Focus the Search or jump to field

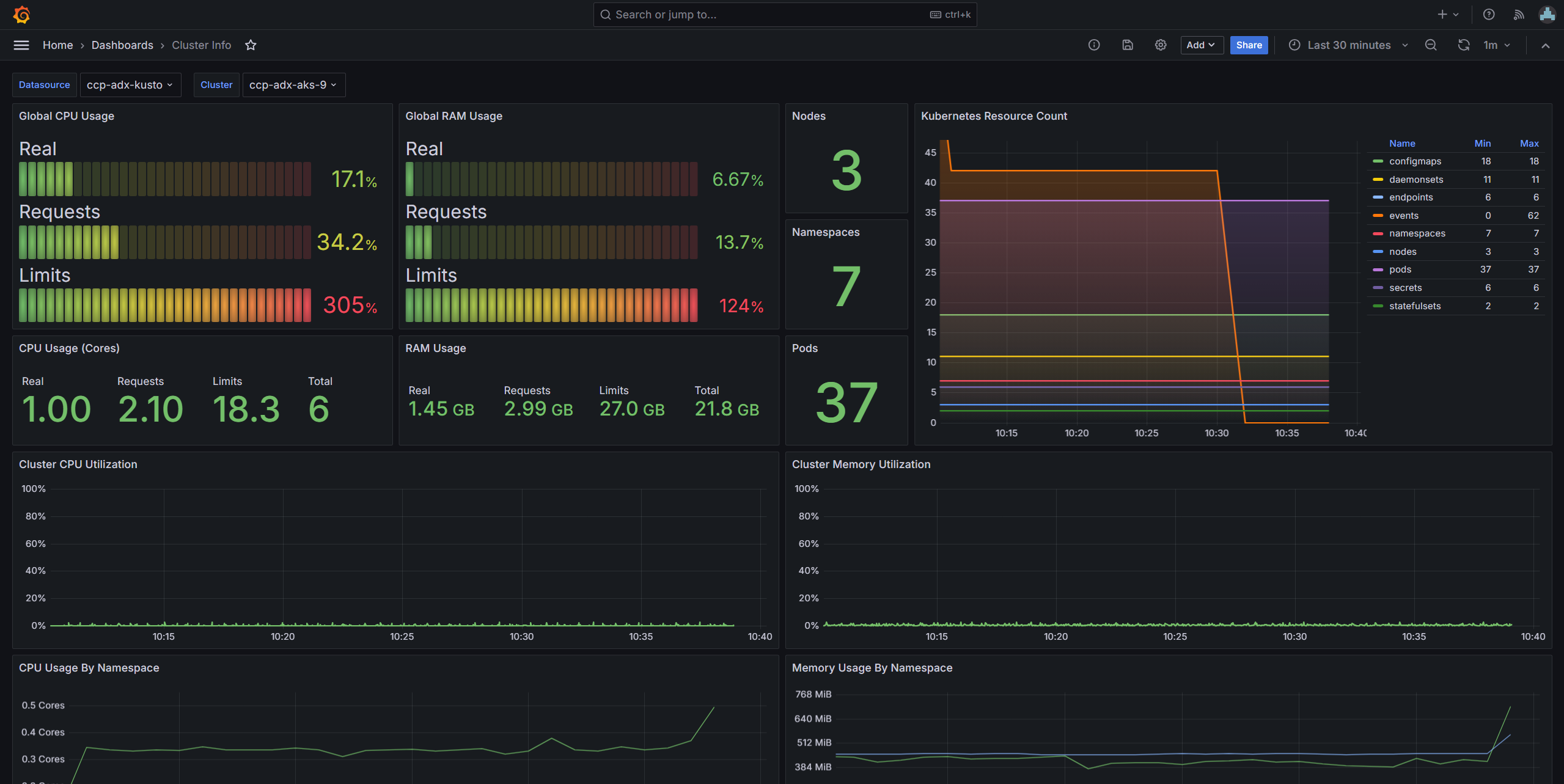pos(785,15)
